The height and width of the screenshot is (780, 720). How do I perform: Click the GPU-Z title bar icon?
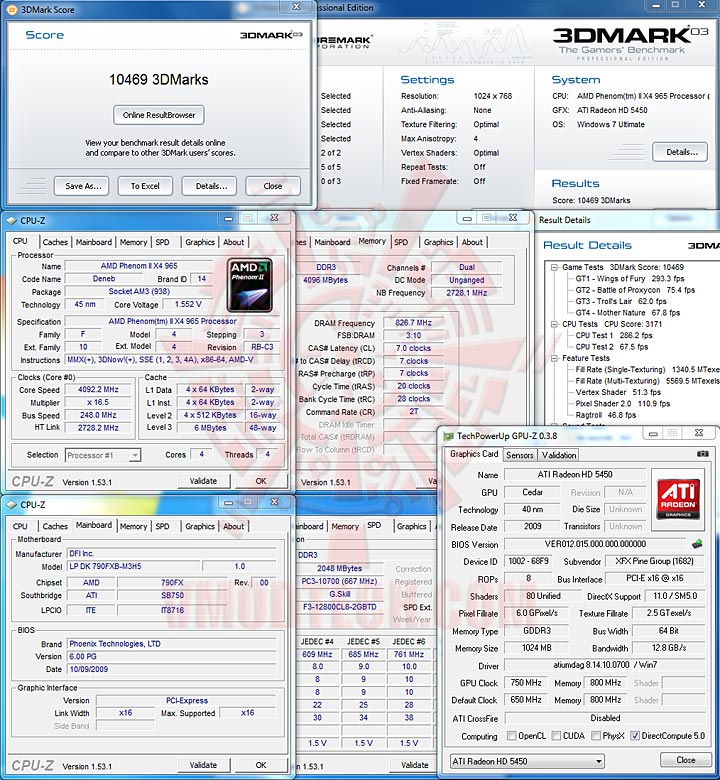pyautogui.click(x=449, y=436)
